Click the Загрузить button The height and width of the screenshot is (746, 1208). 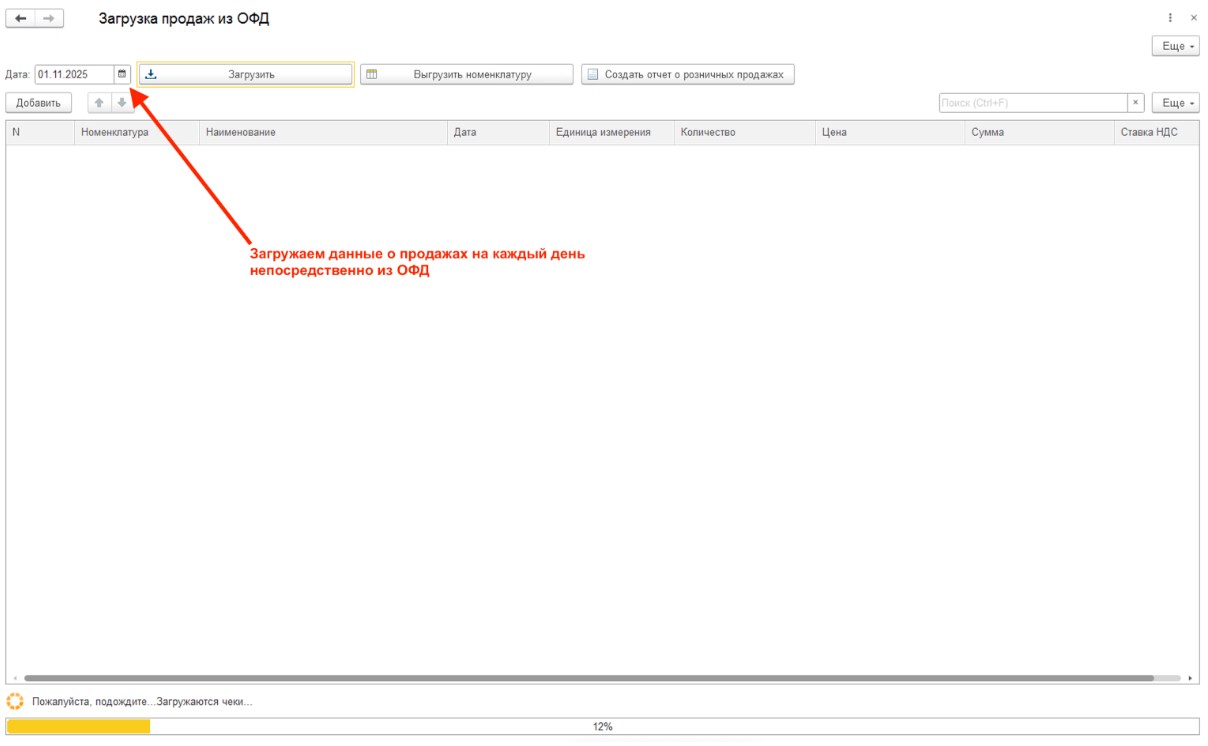click(x=245, y=74)
